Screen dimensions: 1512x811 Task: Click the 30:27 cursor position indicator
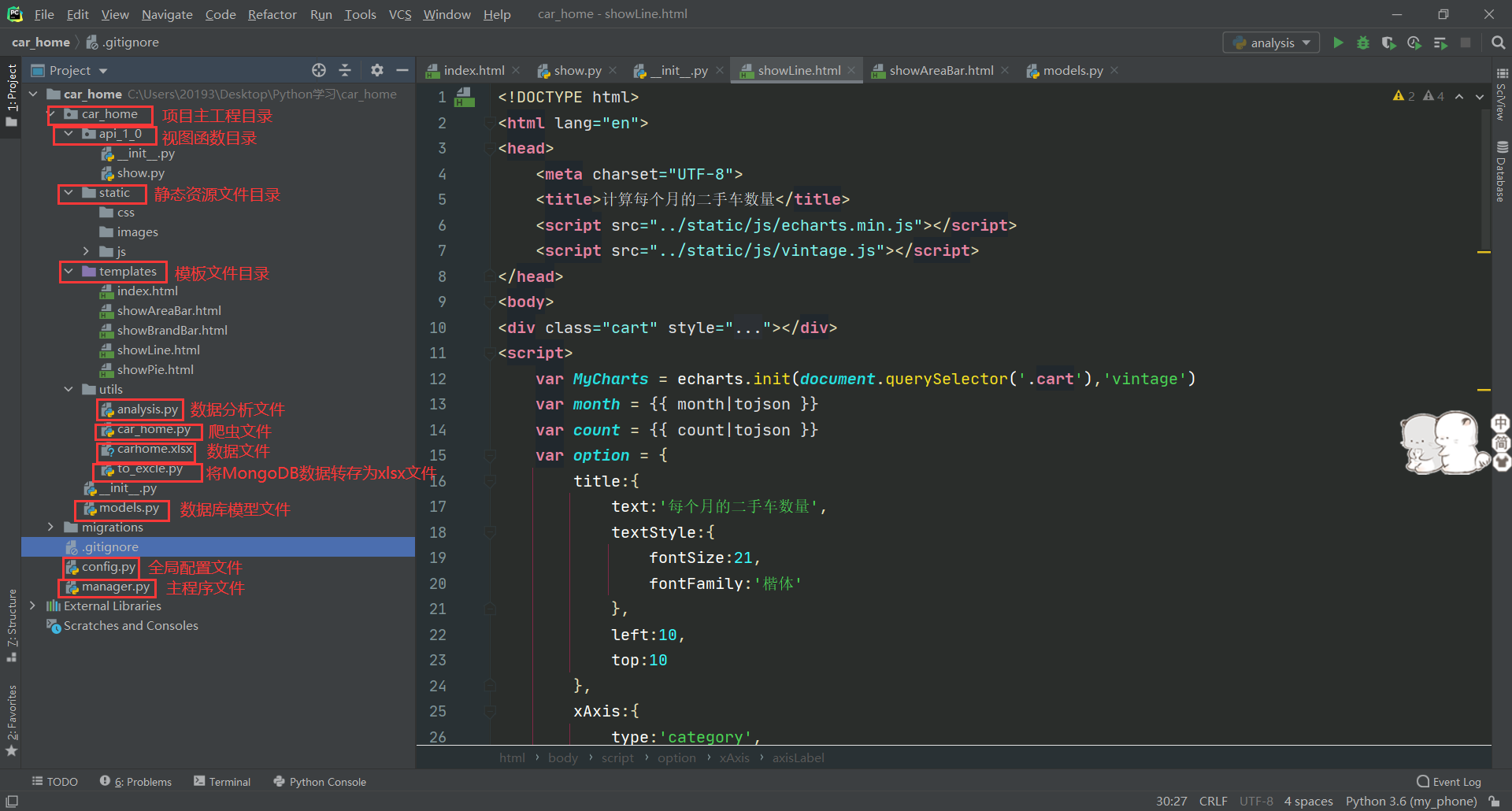[1171, 801]
